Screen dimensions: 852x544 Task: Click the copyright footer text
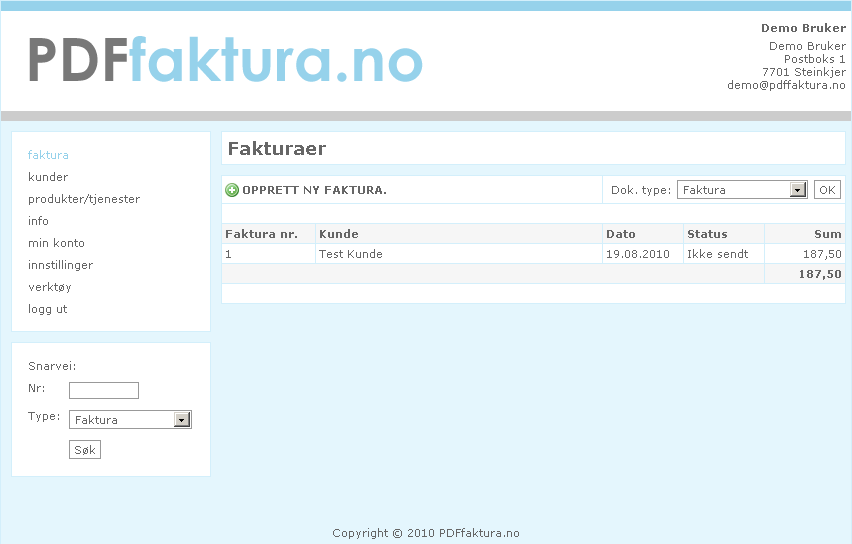(x=426, y=533)
